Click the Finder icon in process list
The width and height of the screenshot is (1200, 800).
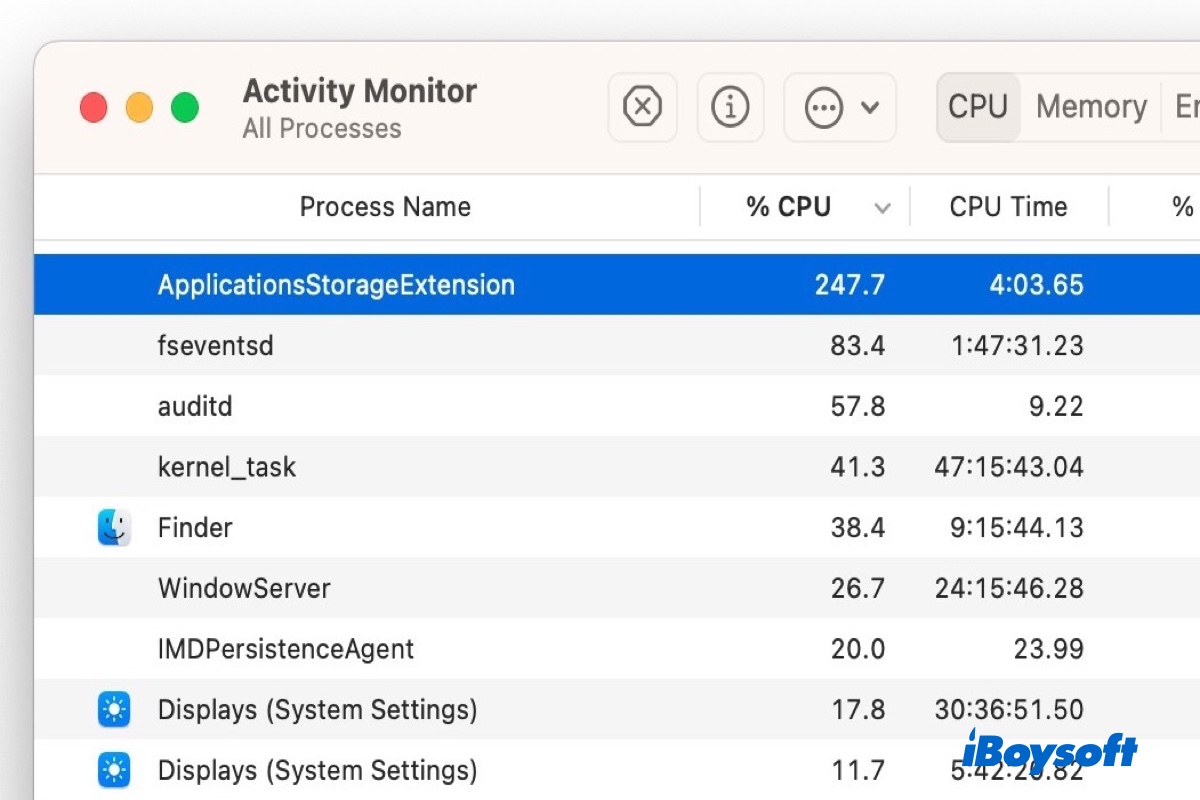click(114, 527)
